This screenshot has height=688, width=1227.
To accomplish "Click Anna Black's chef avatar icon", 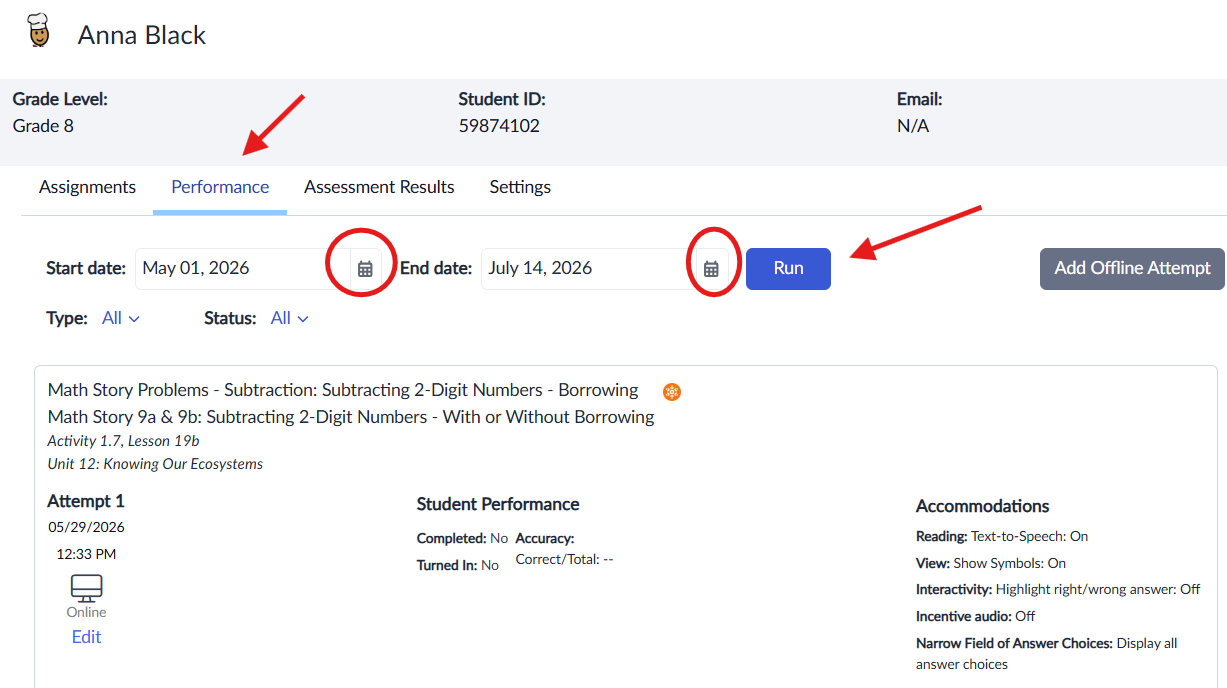I will (x=38, y=31).
